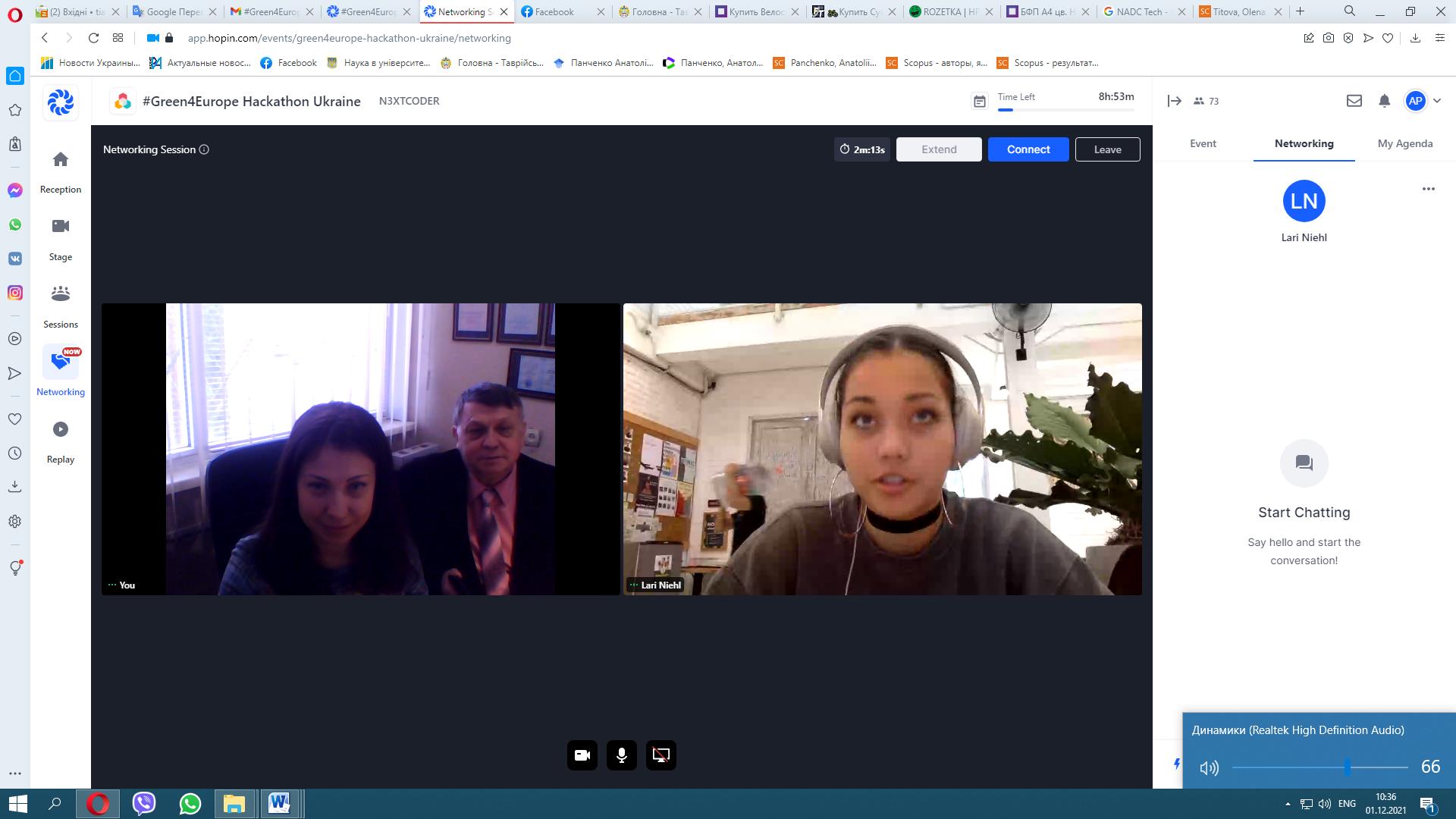The image size is (1456, 819).
Task: Switch to My Agenda tab
Action: 1404,143
